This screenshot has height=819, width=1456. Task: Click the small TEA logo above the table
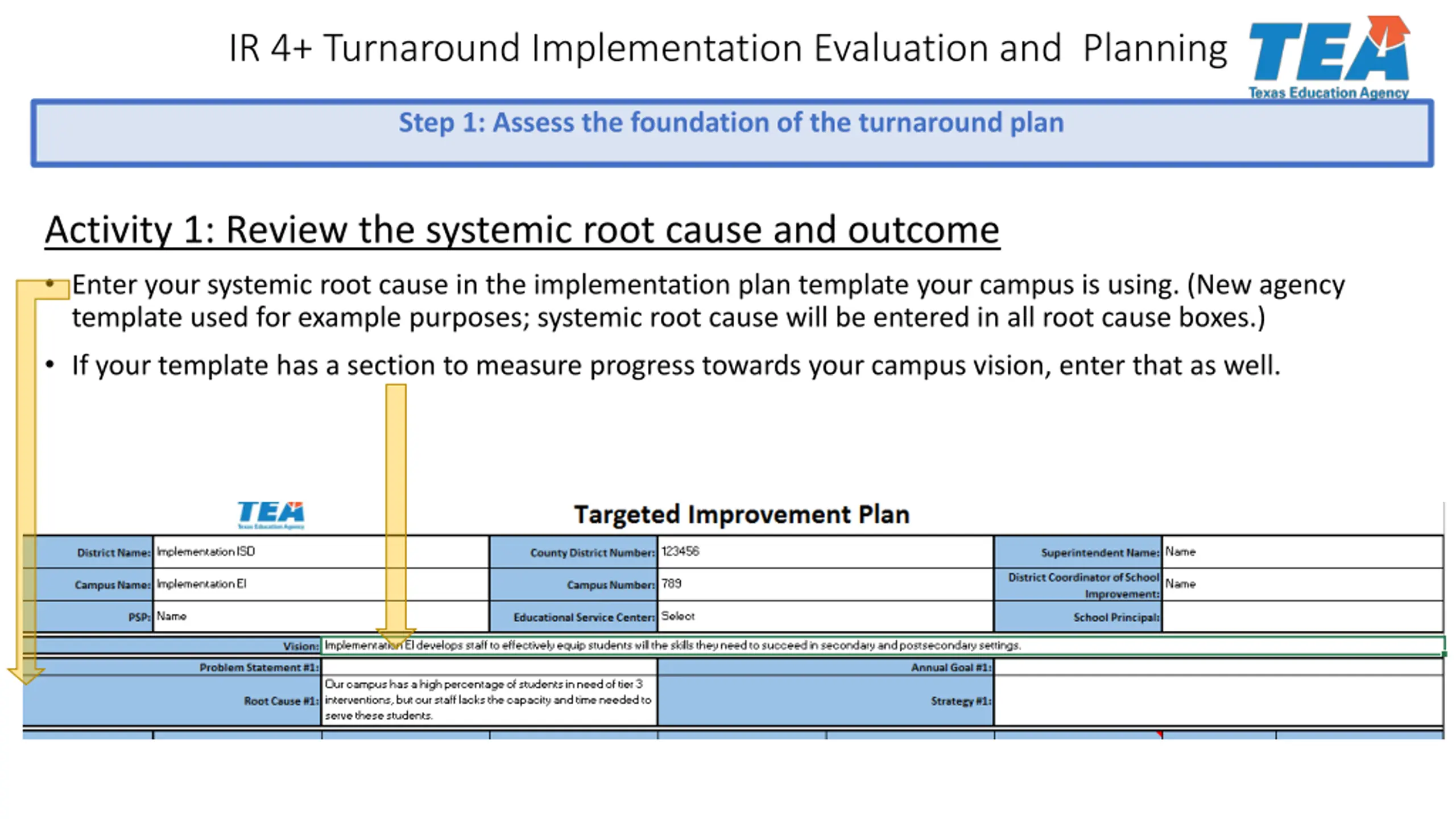pos(271,515)
